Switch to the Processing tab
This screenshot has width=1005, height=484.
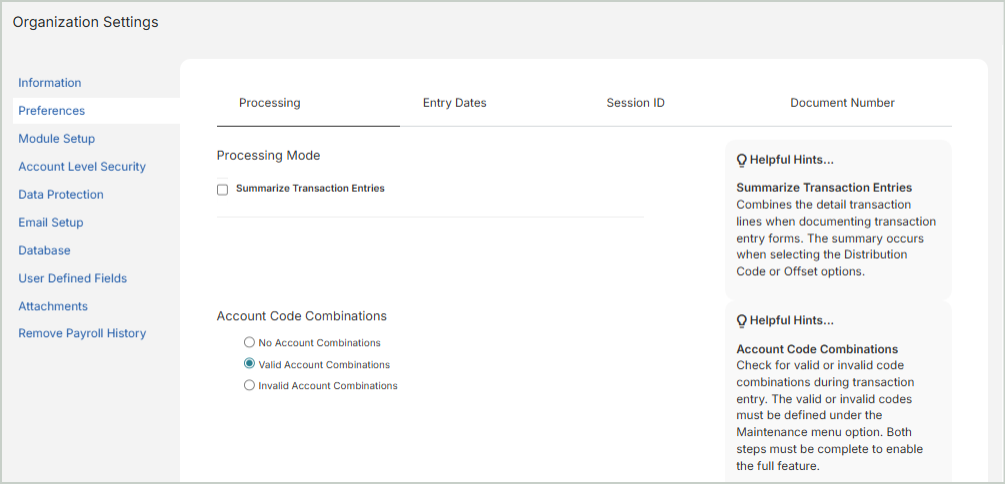270,103
